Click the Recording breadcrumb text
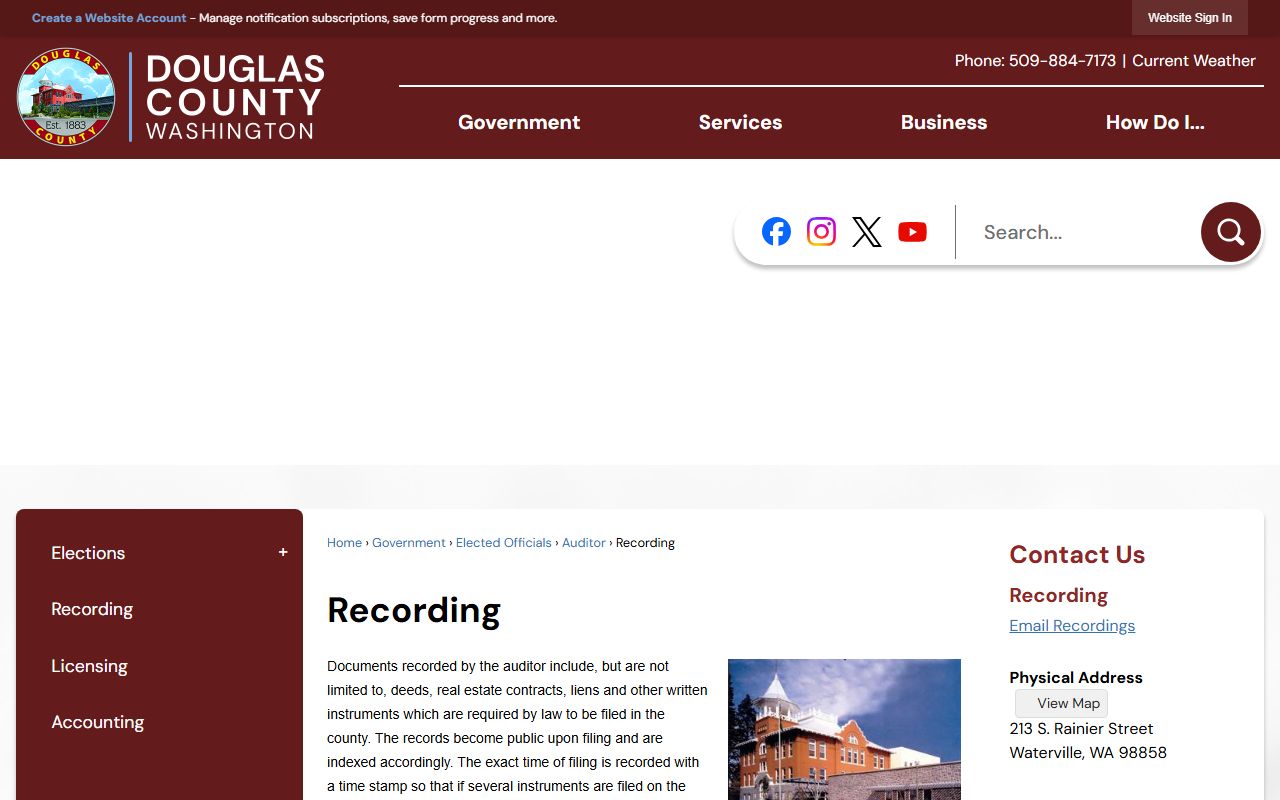Screen dimensions: 1280x800 [x=645, y=543]
